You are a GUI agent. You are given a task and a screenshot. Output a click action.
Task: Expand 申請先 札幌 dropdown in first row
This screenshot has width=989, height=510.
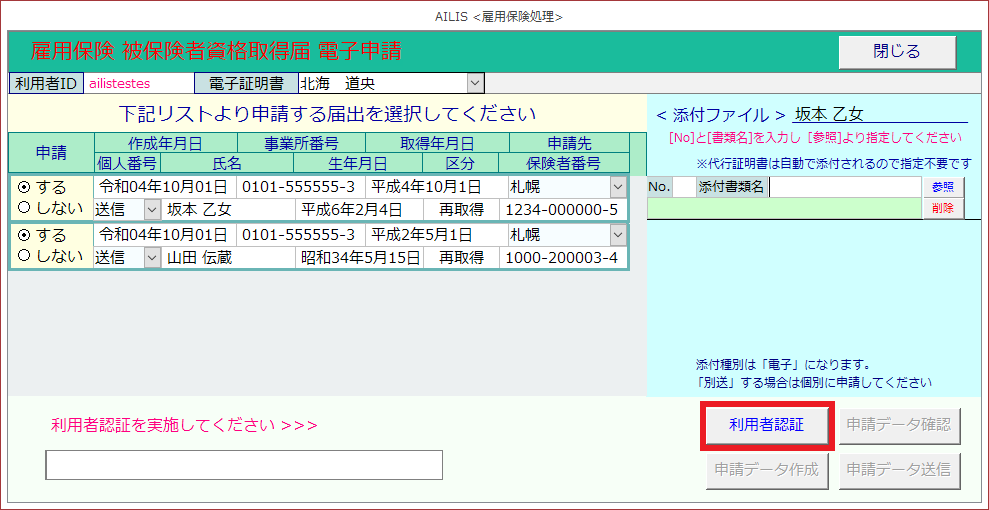click(618, 187)
